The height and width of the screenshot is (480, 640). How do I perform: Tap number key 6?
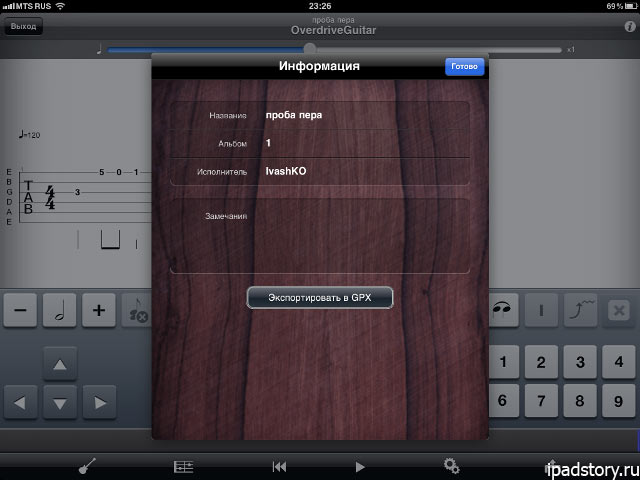[x=503, y=400]
